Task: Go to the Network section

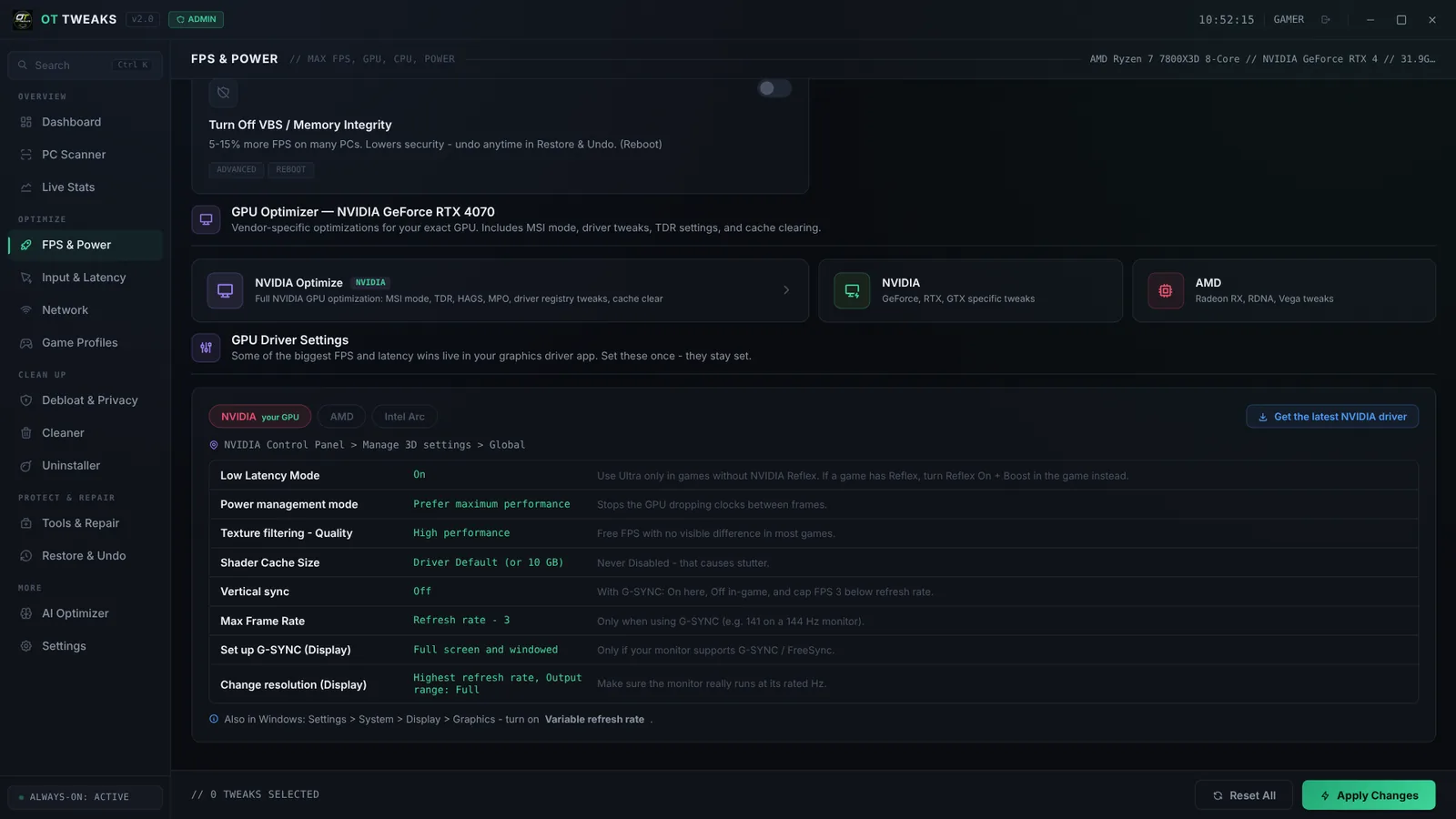Action: [x=85, y=310]
